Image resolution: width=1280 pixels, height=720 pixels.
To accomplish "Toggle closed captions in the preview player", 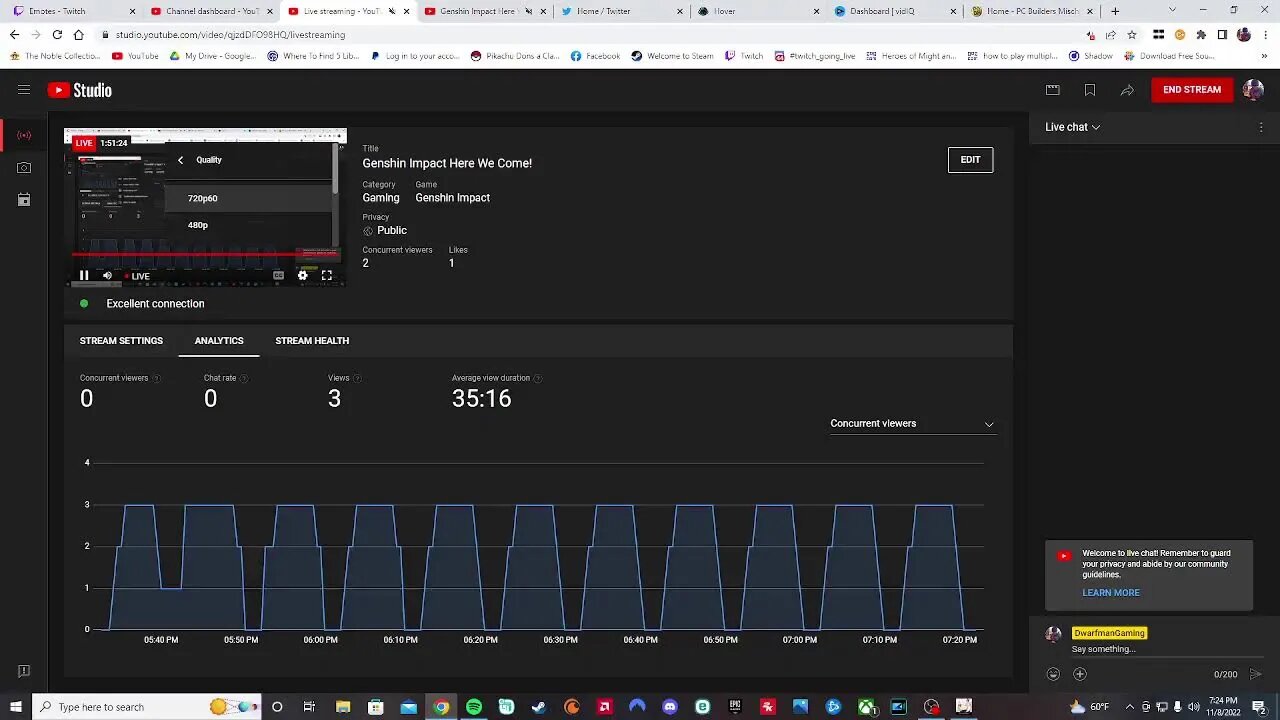I will (278, 276).
